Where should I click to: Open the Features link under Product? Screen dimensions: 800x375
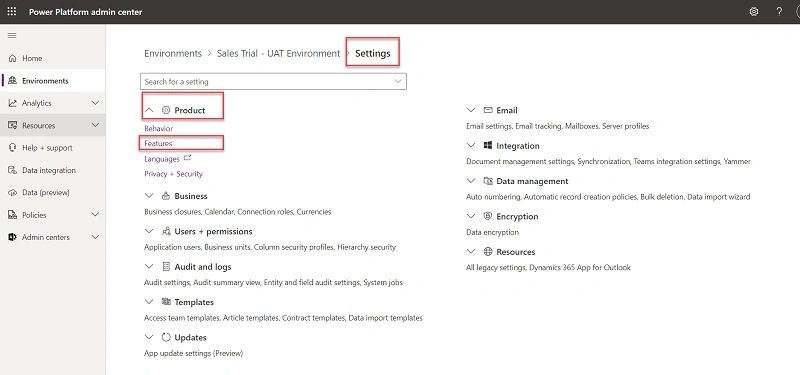point(158,143)
